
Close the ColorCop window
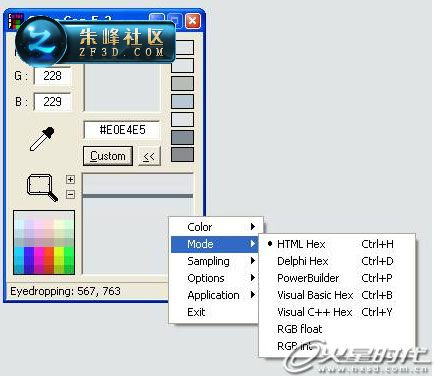[x=193, y=21]
